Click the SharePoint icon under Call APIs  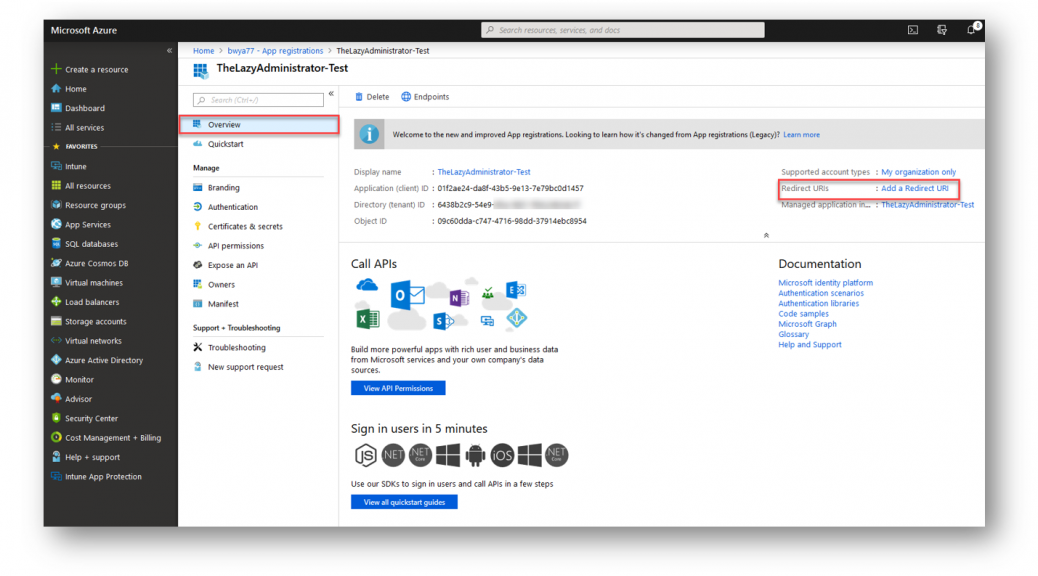[x=443, y=321]
